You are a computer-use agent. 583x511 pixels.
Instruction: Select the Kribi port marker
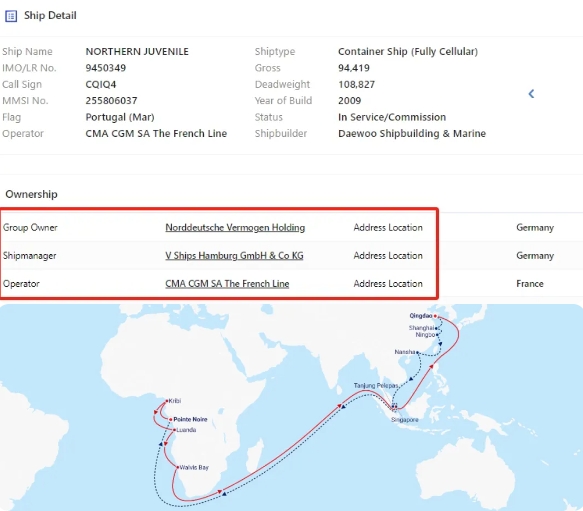[x=167, y=401]
